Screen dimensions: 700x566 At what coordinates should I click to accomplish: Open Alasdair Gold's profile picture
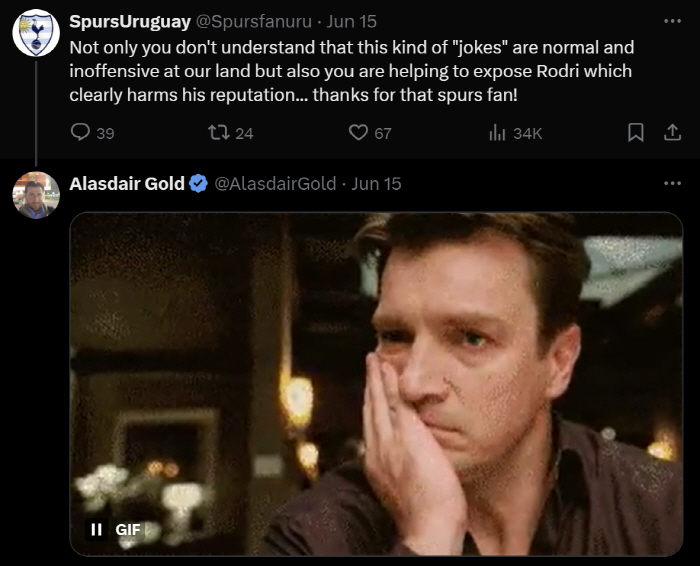[36, 195]
